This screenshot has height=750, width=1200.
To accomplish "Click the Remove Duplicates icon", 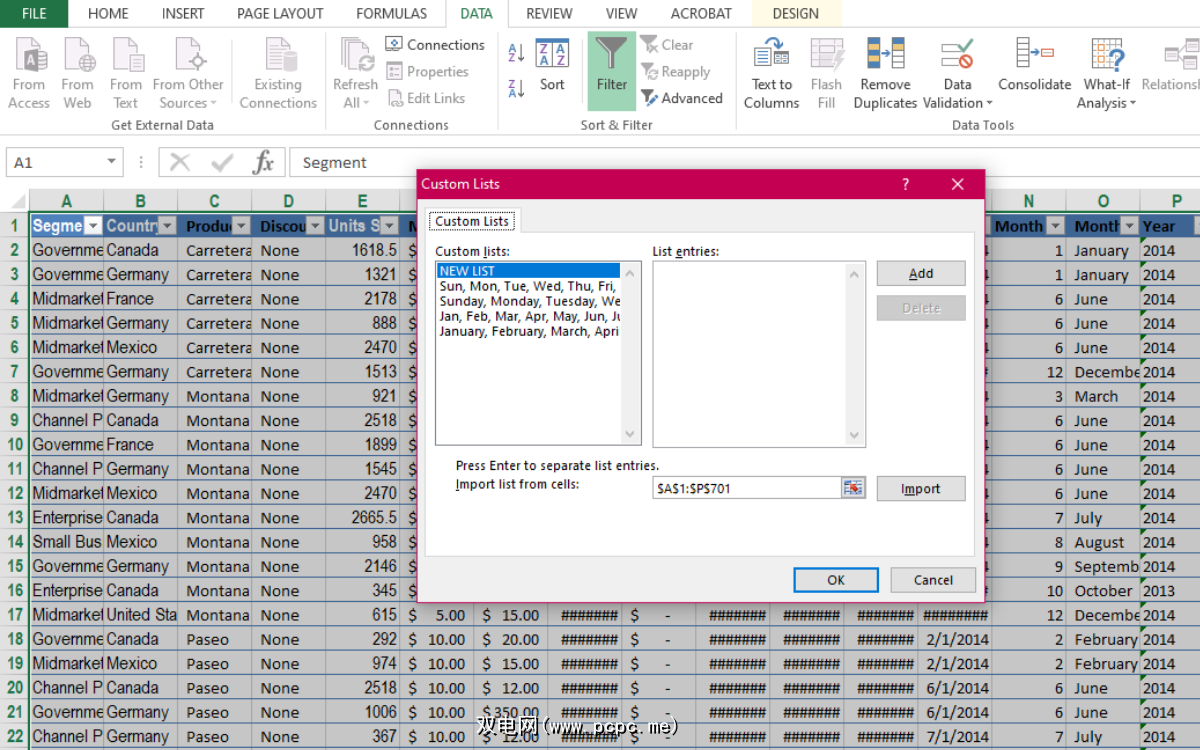I will [x=885, y=55].
